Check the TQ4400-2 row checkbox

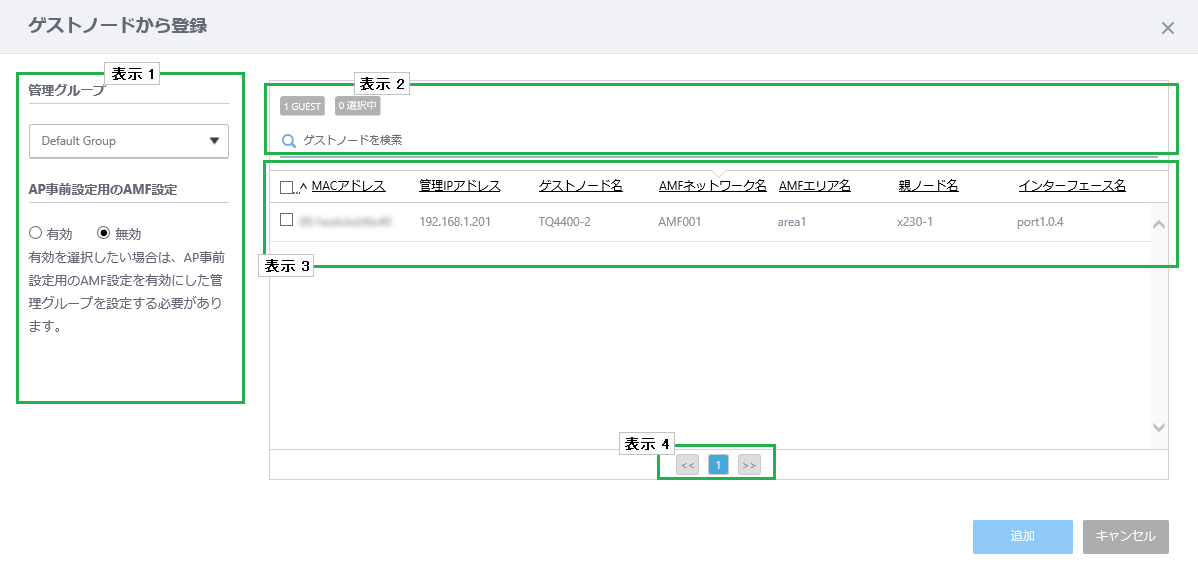pyautogui.click(x=287, y=220)
